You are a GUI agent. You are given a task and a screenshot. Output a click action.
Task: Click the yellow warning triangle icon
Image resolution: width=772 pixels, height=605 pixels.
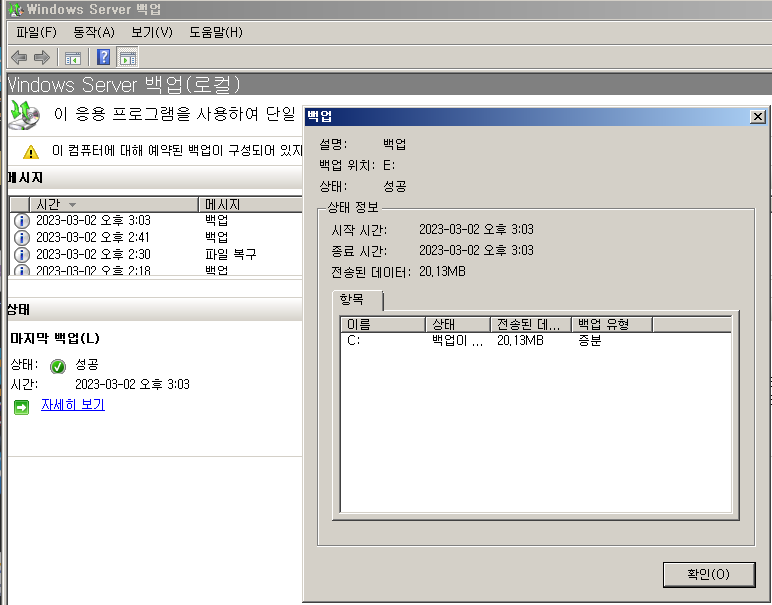point(31,152)
